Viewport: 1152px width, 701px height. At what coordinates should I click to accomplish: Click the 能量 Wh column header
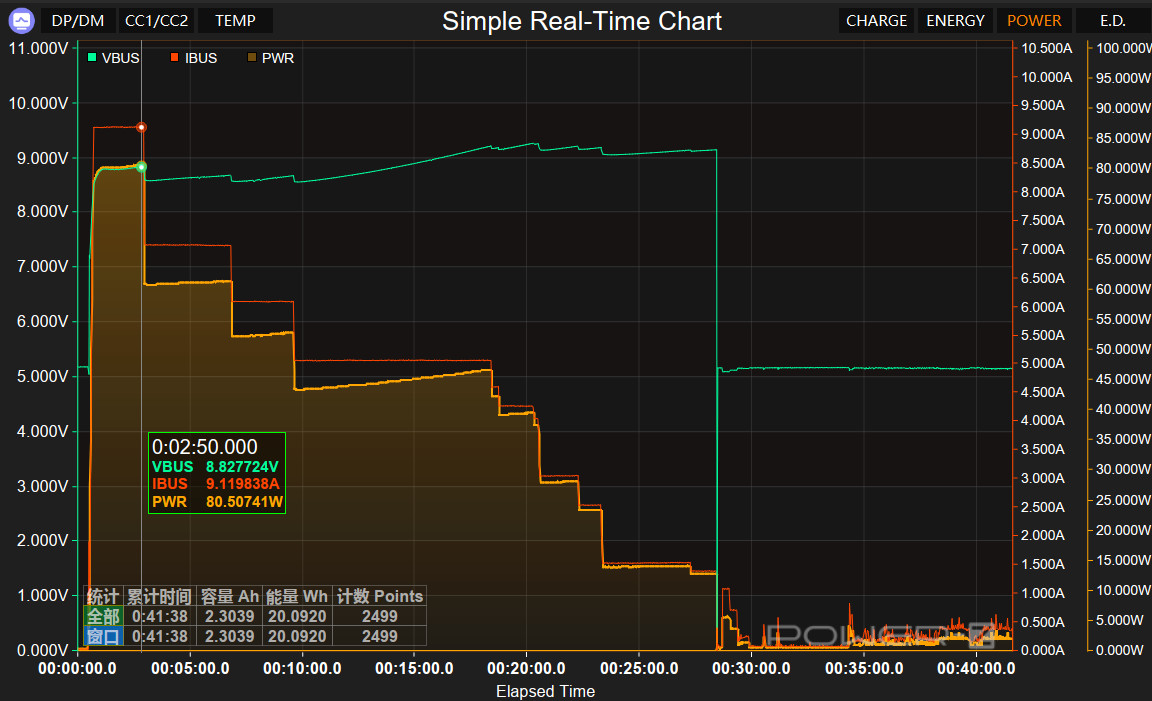pos(296,596)
